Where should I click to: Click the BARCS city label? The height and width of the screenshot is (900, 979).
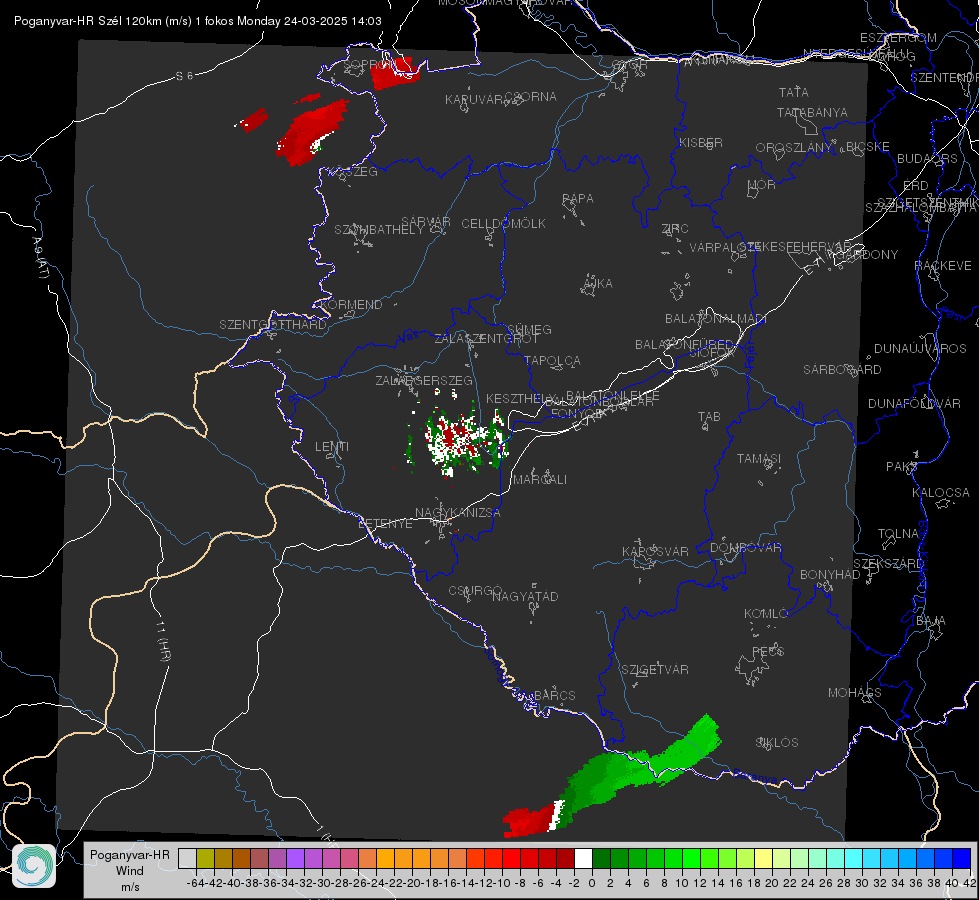[555, 695]
